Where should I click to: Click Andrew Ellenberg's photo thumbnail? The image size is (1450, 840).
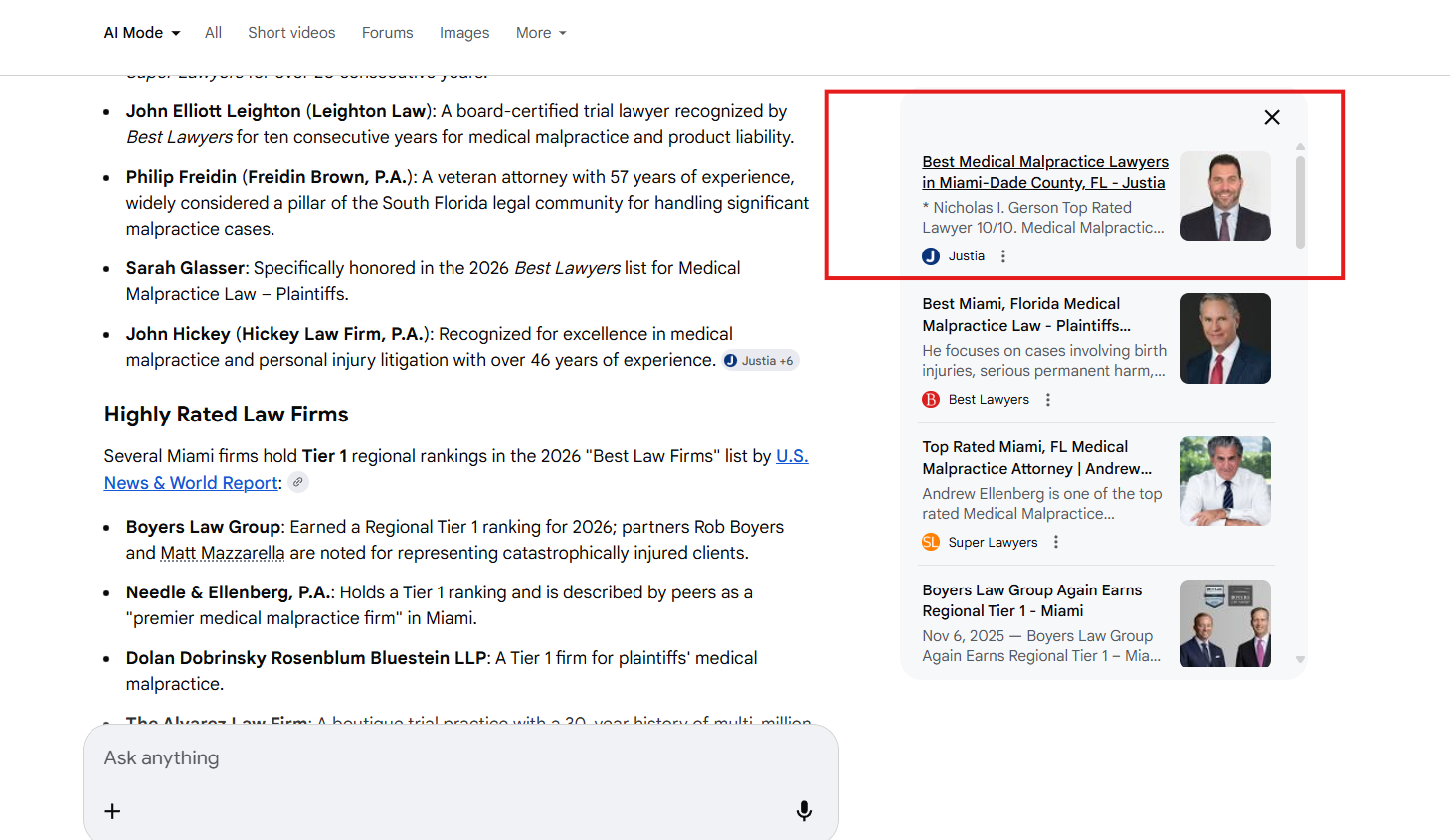click(x=1225, y=481)
